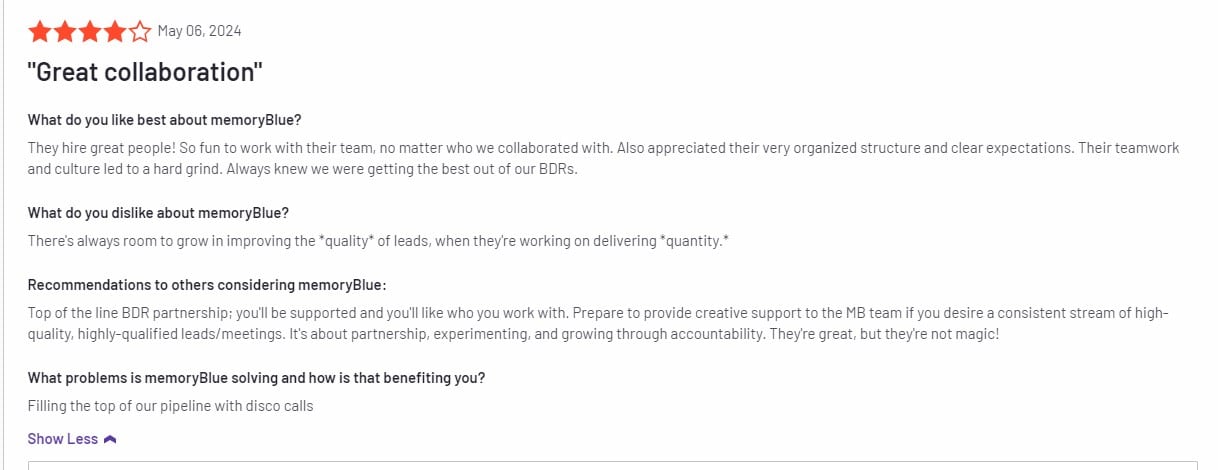
Task: Click "They're great, but they're not magic!" sentence
Action: tap(884, 334)
